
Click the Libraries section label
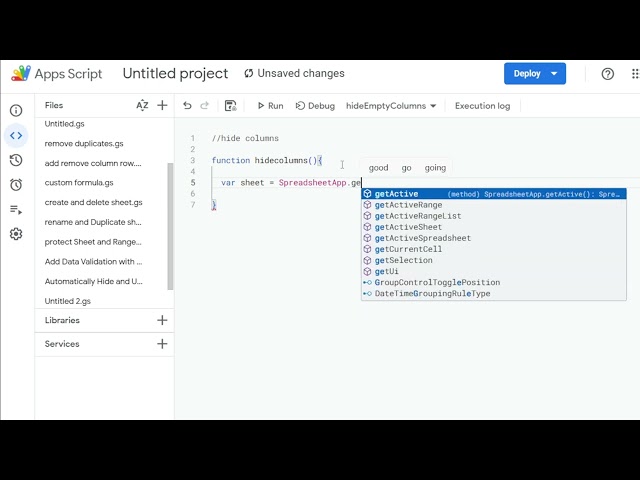[x=62, y=320]
